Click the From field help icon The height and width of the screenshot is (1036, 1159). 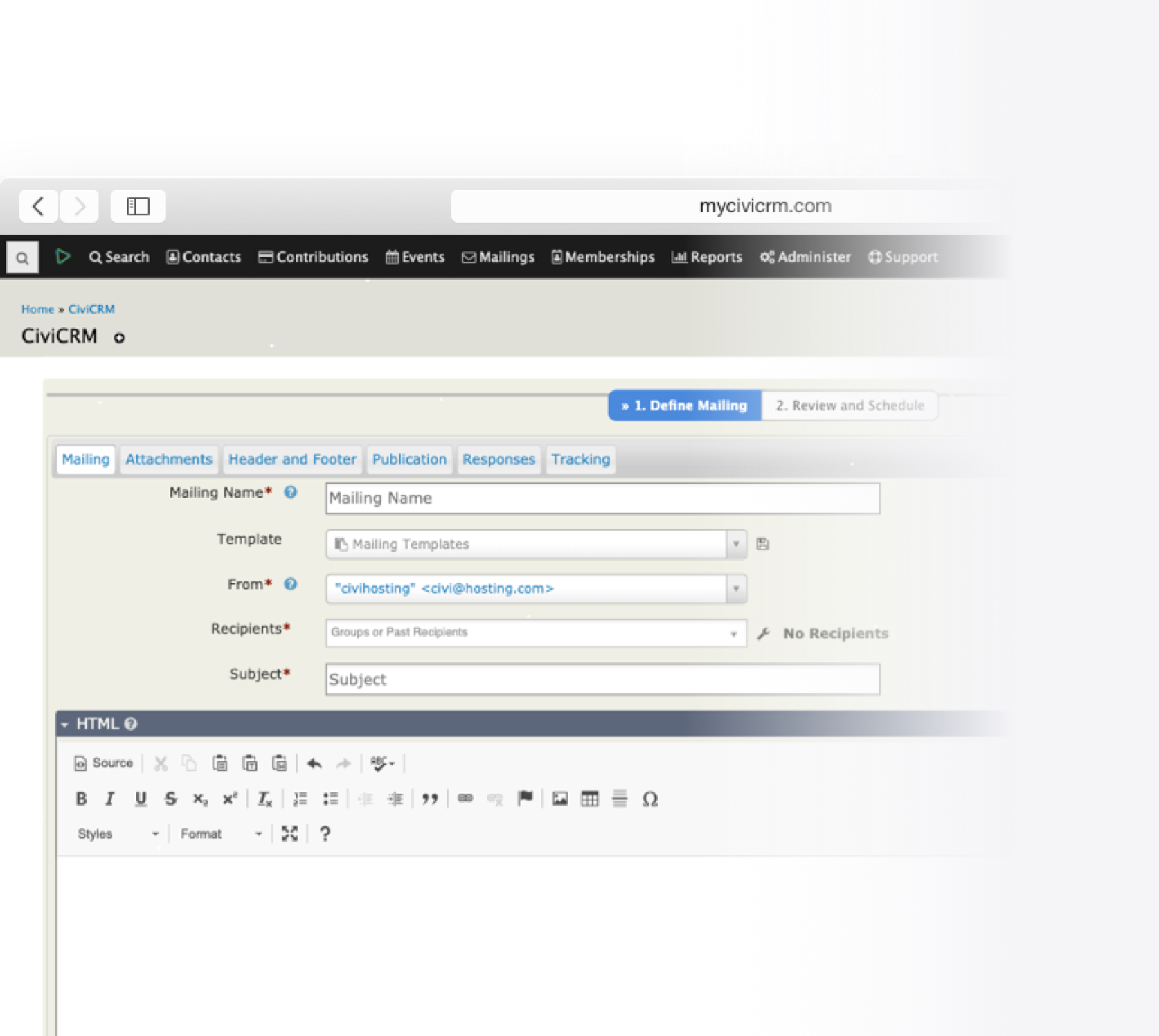[x=291, y=584]
